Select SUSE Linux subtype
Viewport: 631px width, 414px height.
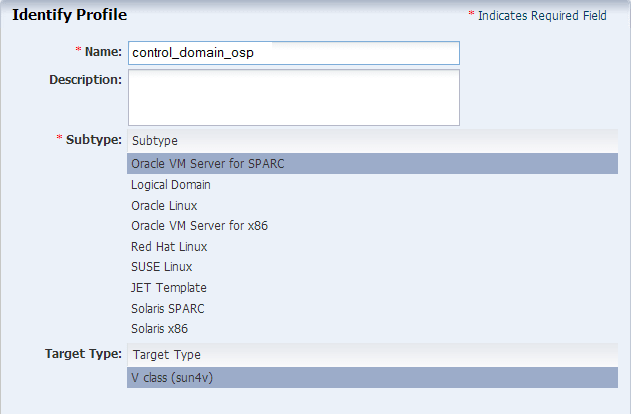[372, 267]
